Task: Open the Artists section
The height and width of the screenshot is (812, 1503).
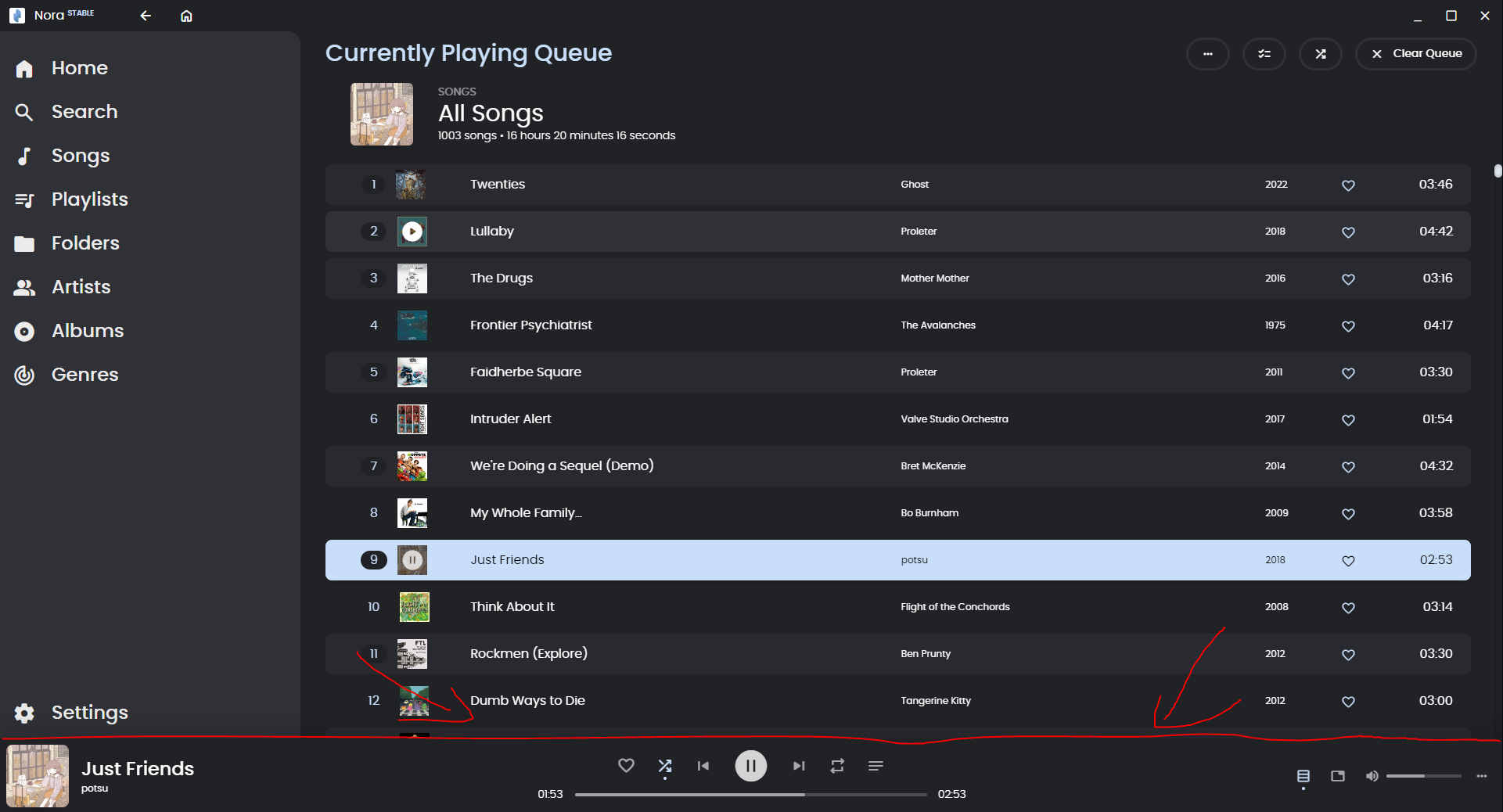Action: [81, 286]
